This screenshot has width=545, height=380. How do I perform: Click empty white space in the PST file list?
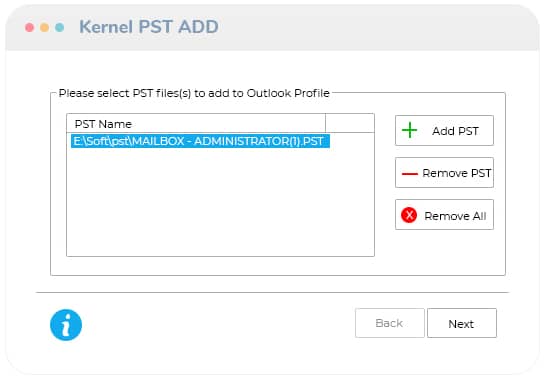[x=220, y=202]
